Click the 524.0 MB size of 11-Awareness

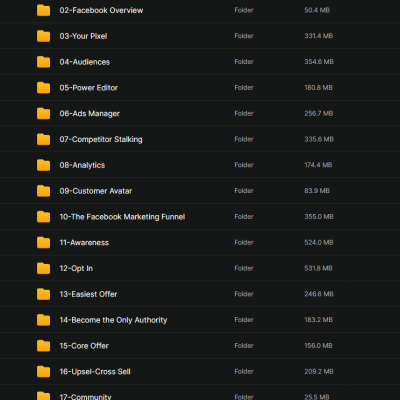point(319,243)
